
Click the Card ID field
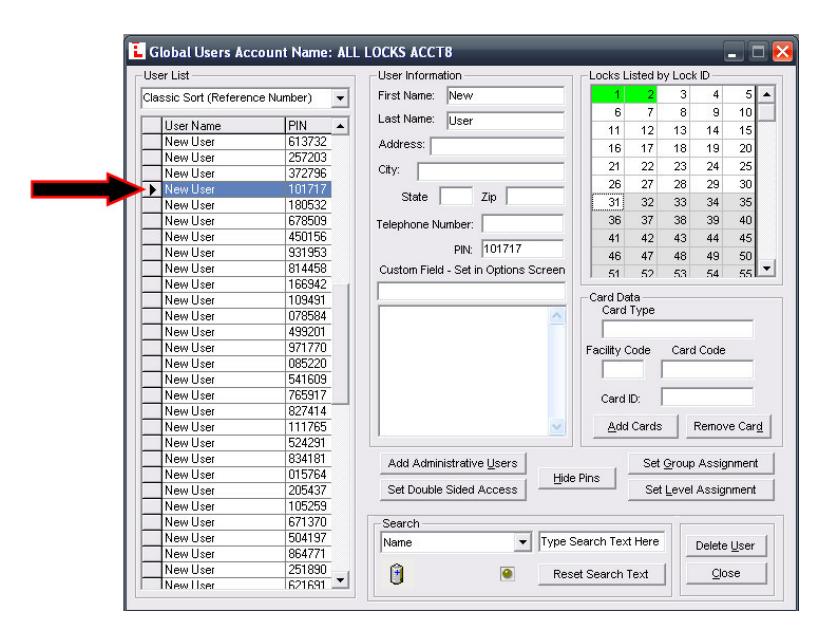(707, 397)
